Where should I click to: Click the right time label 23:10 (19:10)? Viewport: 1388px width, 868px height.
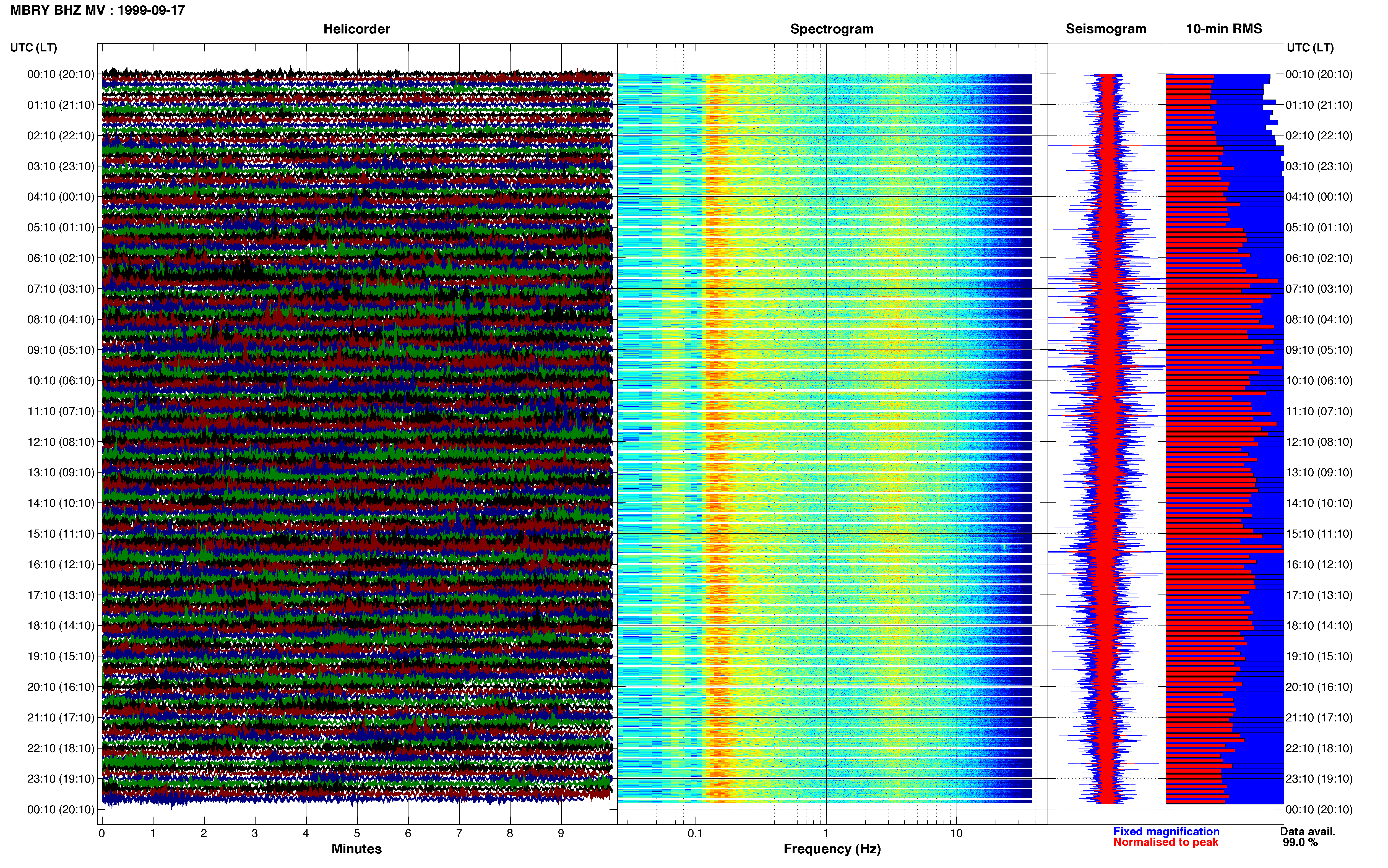(1319, 779)
